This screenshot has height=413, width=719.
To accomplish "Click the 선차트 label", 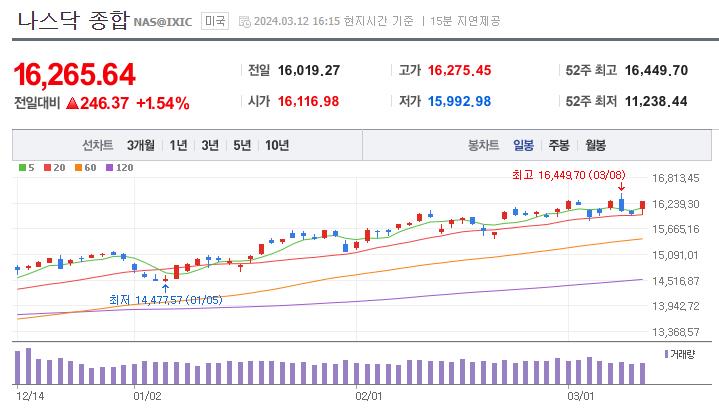I will pyautogui.click(x=97, y=145).
